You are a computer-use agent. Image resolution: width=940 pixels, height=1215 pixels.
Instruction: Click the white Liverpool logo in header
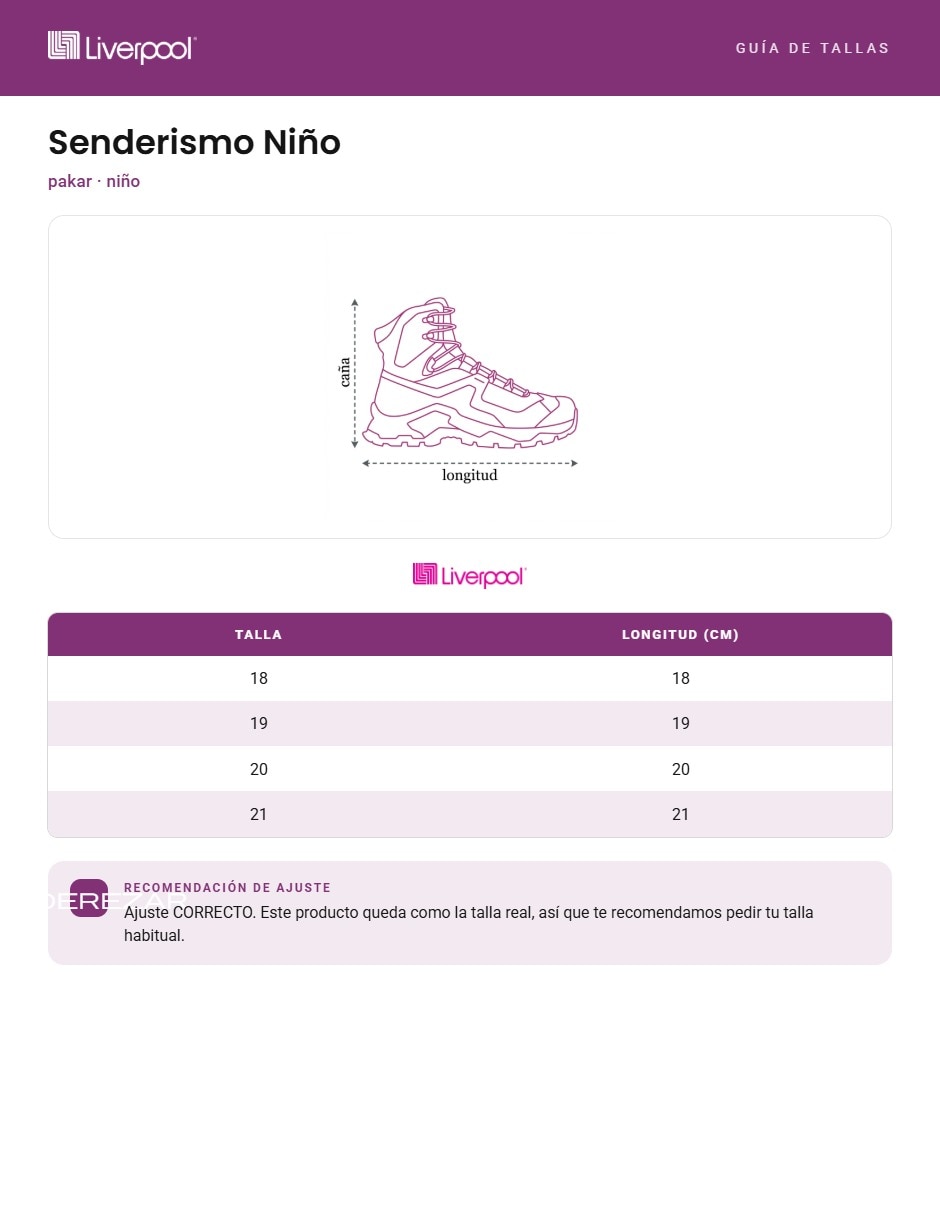pos(122,47)
